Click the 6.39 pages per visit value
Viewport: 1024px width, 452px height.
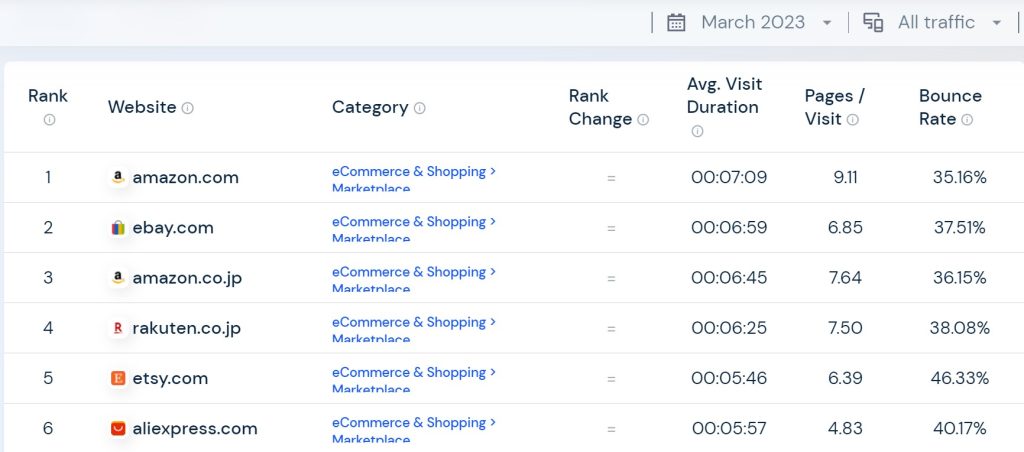click(x=845, y=378)
